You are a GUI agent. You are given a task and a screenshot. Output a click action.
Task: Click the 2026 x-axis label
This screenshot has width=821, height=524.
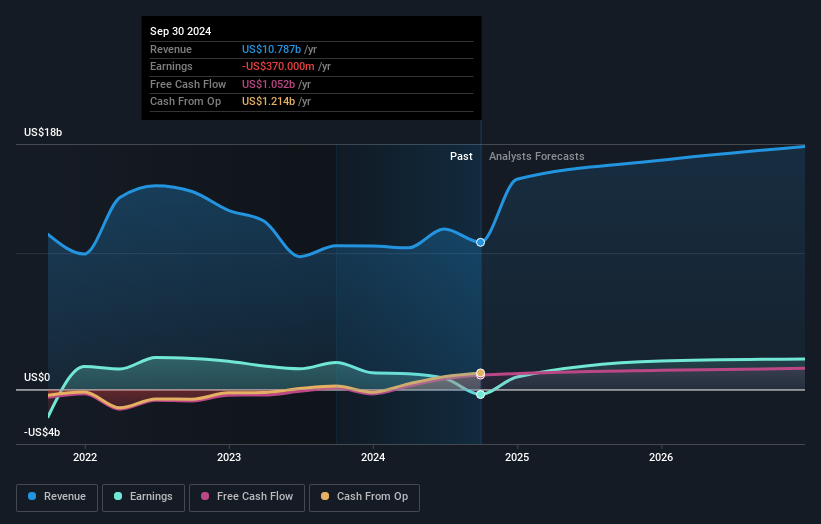[x=661, y=457]
